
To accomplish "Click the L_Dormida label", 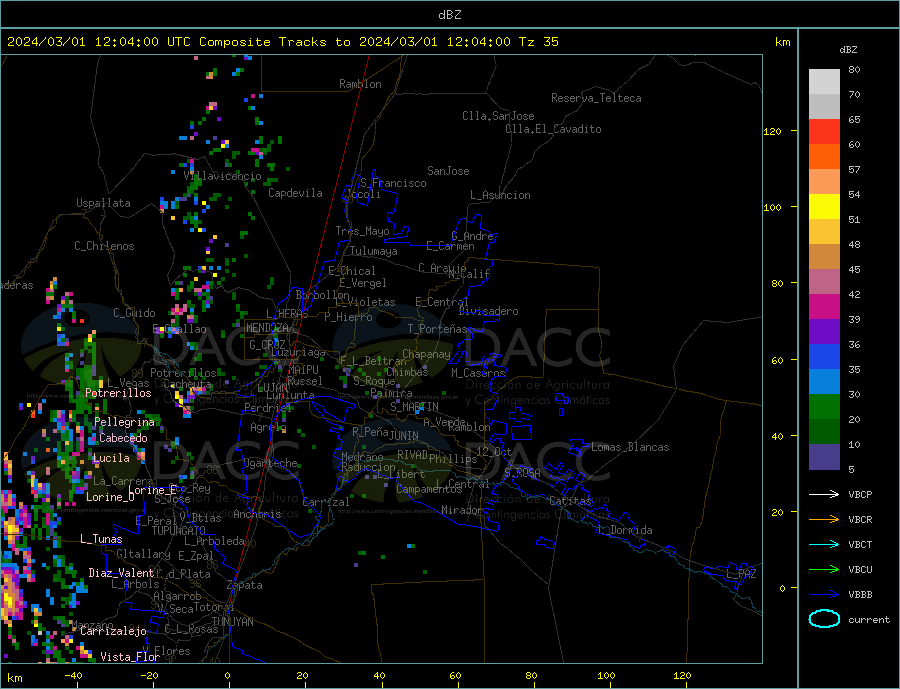I will (x=625, y=530).
